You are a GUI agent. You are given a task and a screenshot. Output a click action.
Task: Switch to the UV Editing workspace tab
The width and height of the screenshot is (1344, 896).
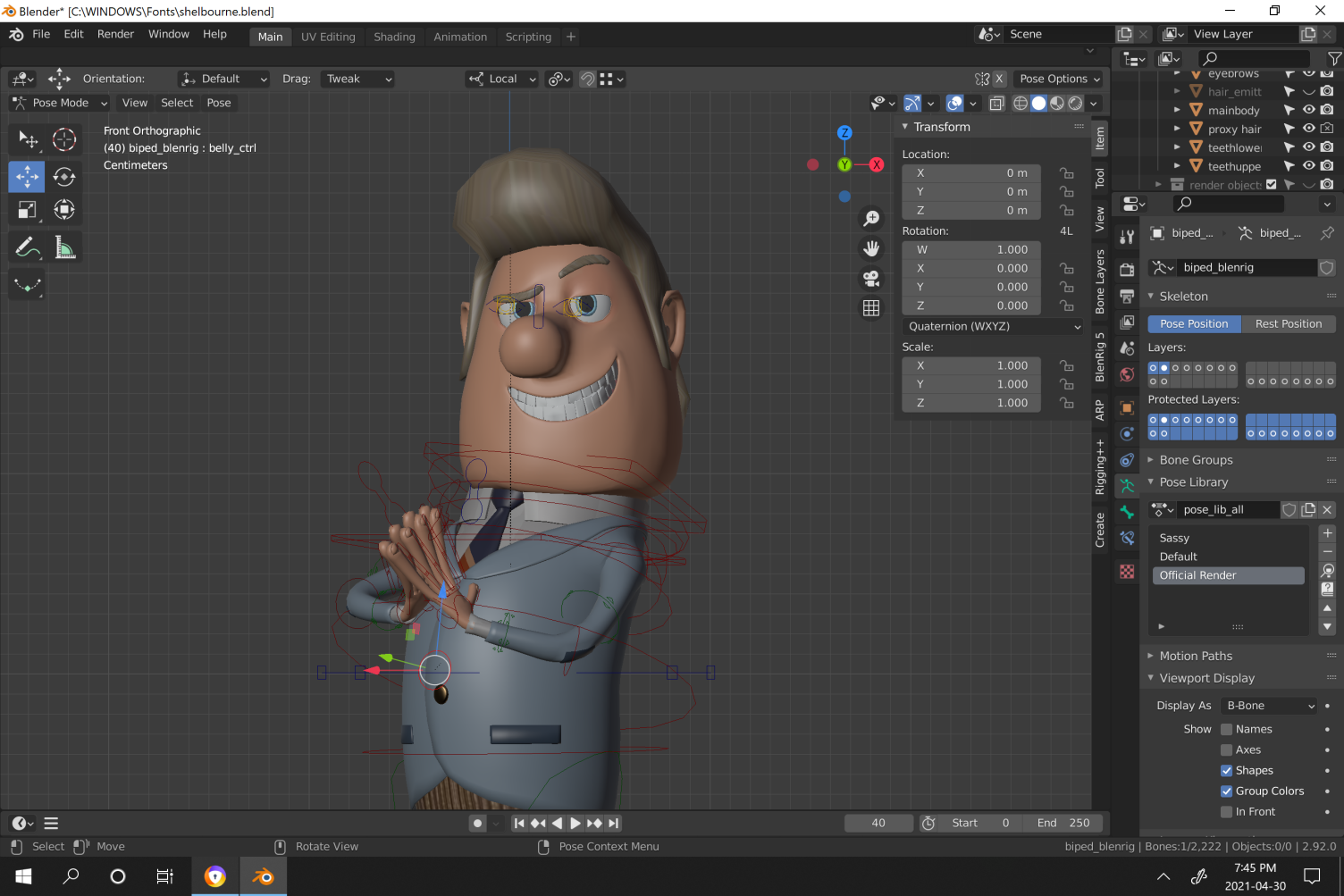point(328,37)
